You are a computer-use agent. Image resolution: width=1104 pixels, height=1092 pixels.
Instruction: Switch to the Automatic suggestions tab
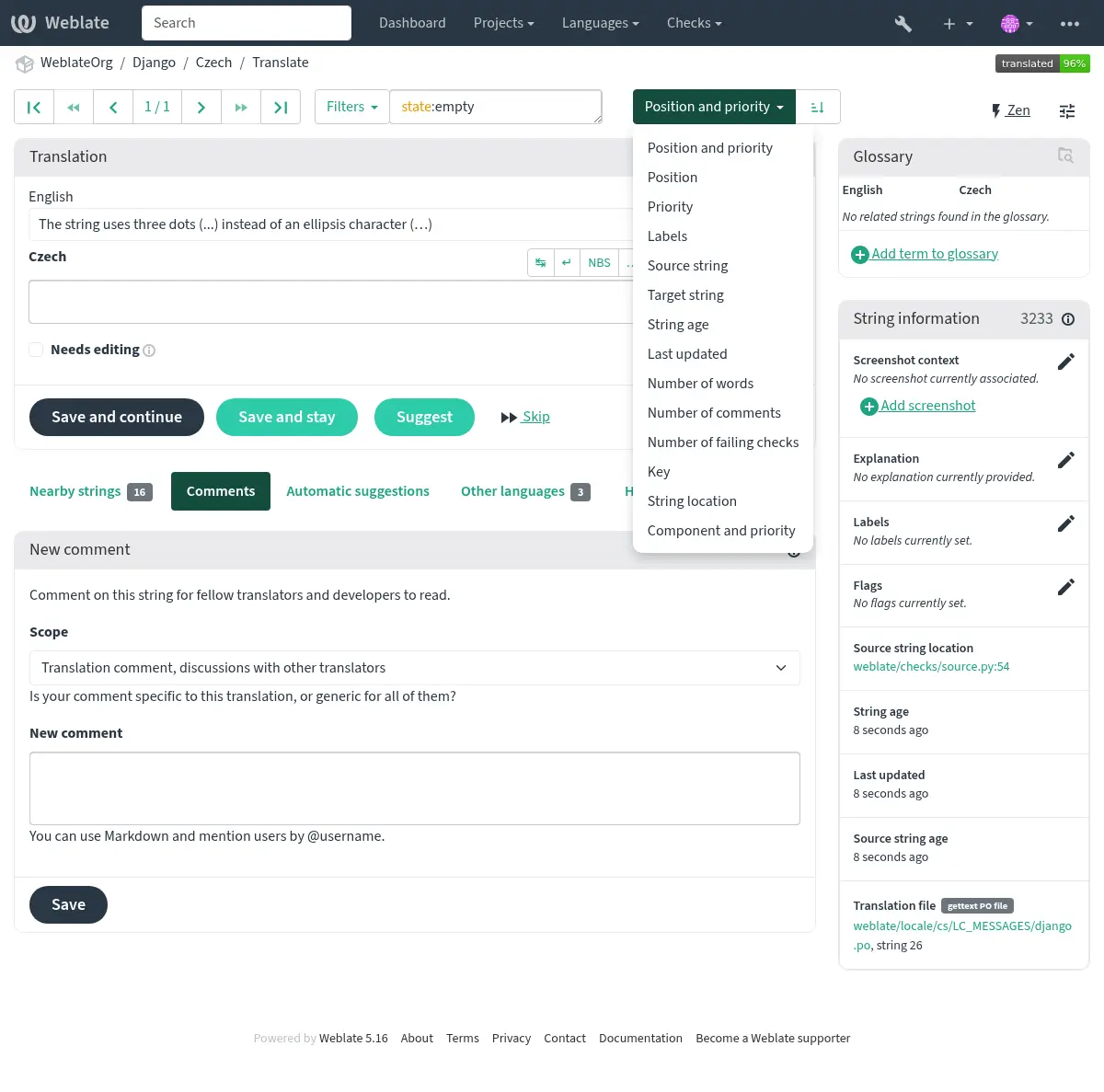pyautogui.click(x=357, y=491)
